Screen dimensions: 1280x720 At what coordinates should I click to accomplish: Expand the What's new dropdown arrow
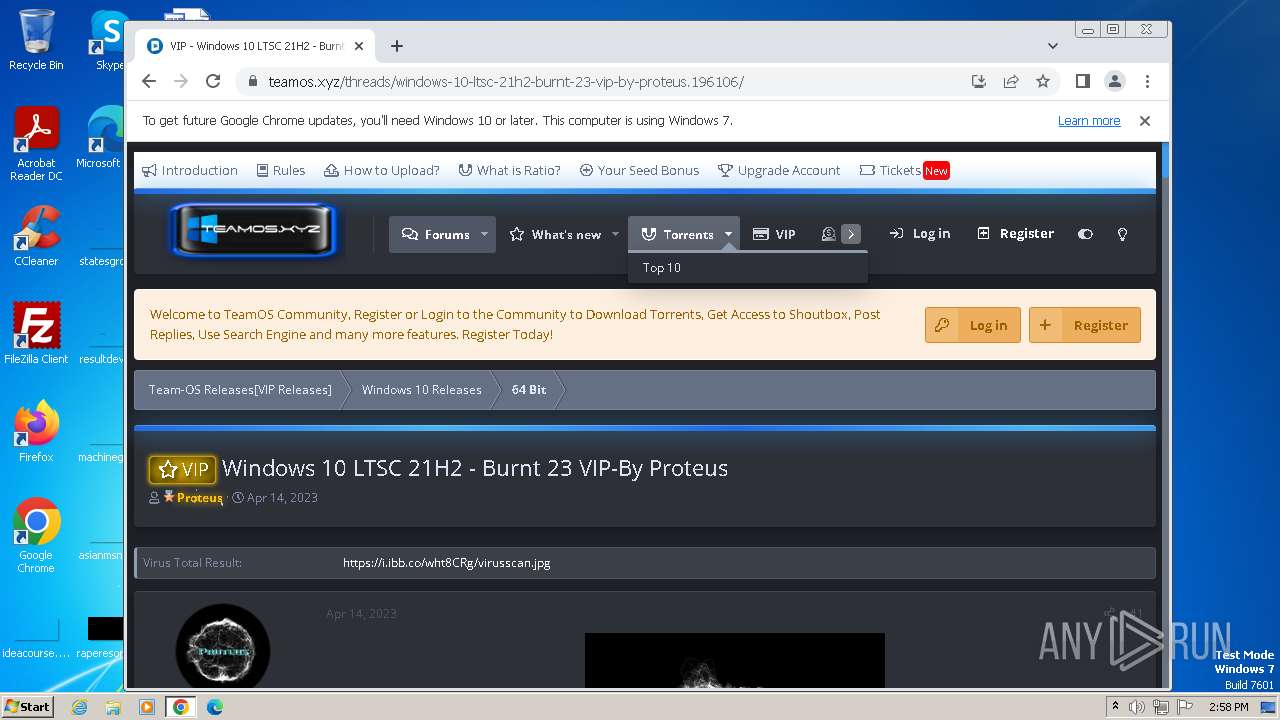pyautogui.click(x=615, y=234)
